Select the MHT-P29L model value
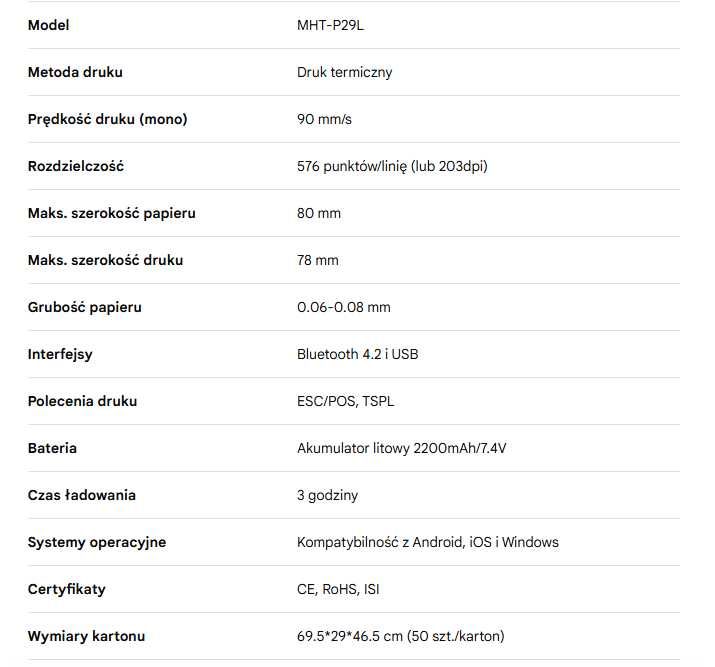715x667 pixels. pyautogui.click(x=331, y=25)
